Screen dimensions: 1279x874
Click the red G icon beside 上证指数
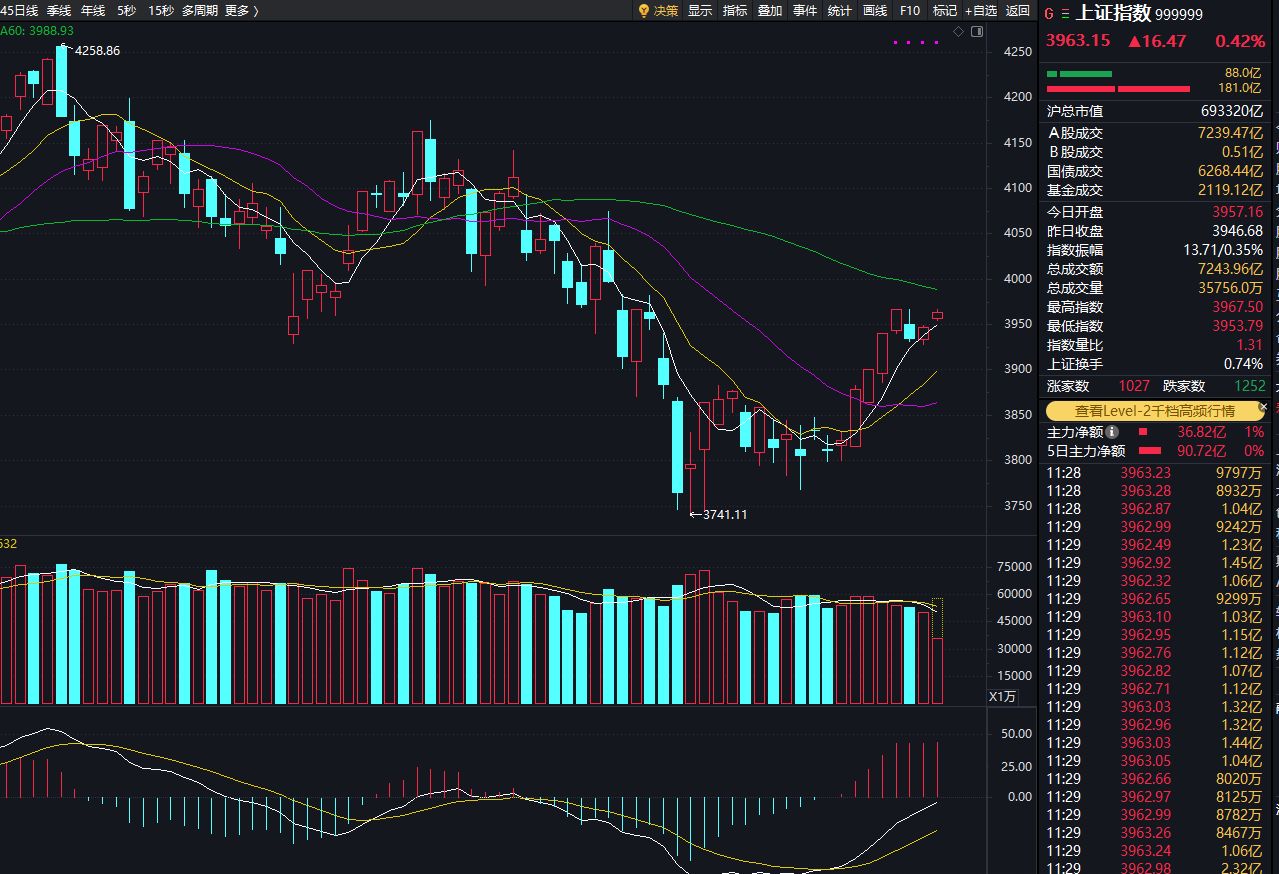(1049, 14)
